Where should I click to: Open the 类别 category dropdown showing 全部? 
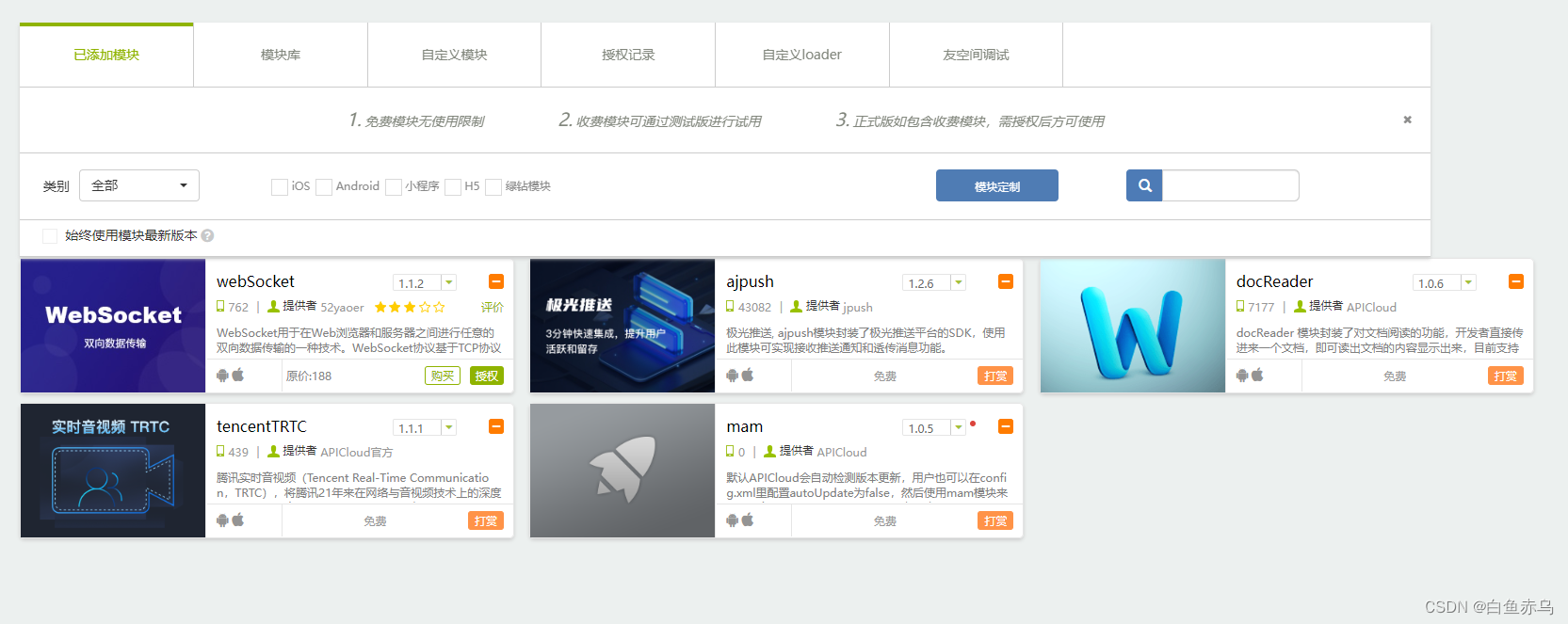pos(139,185)
